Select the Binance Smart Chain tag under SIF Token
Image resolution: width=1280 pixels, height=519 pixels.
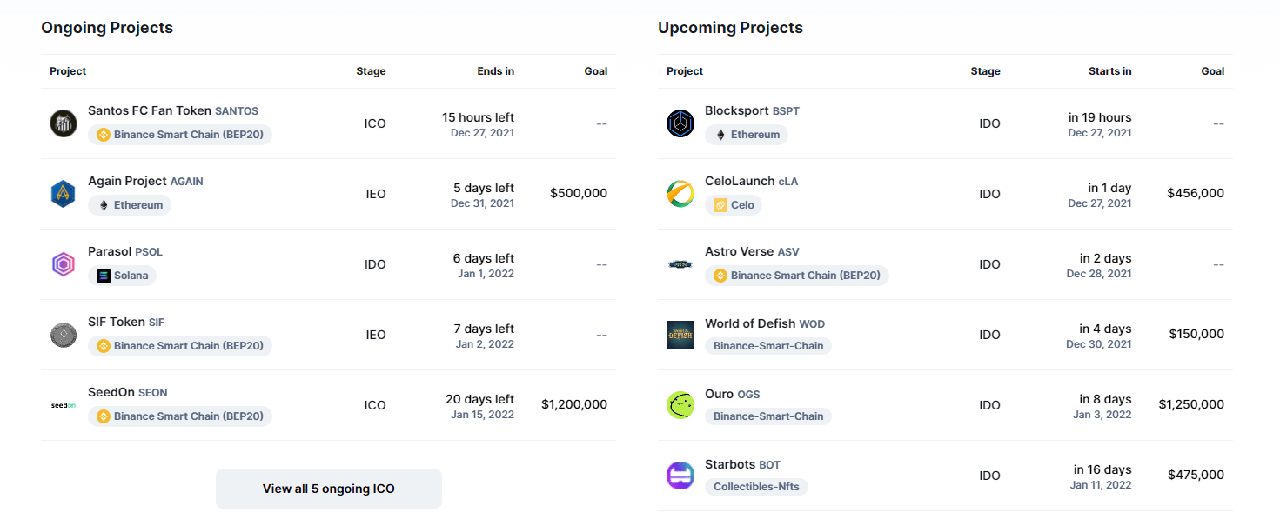click(x=180, y=346)
